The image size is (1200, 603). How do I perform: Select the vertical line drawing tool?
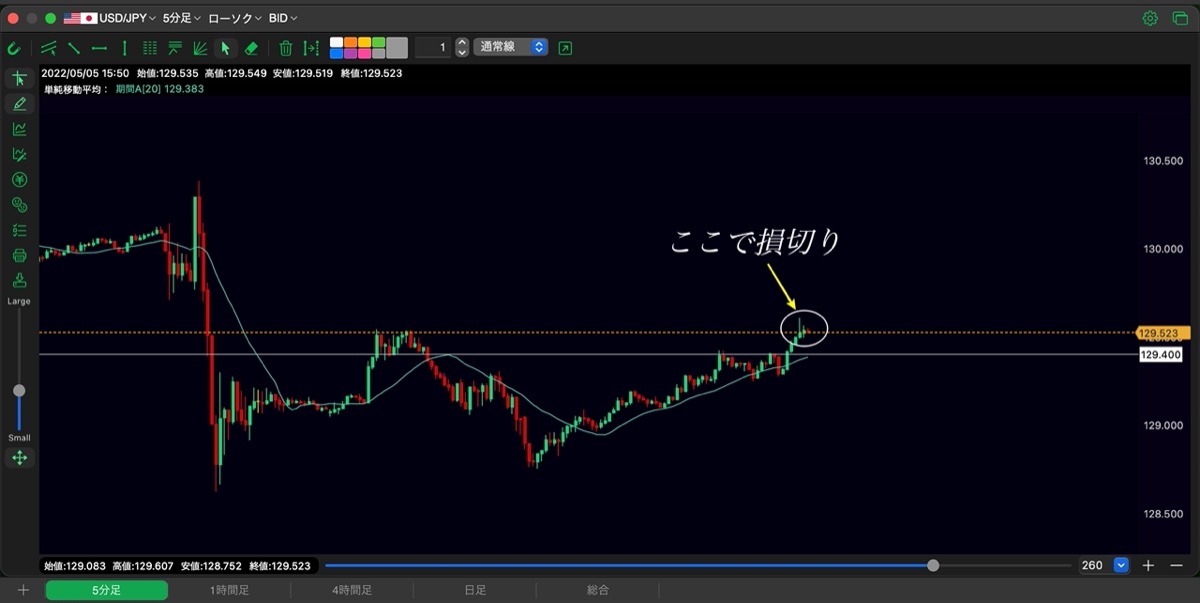point(124,47)
